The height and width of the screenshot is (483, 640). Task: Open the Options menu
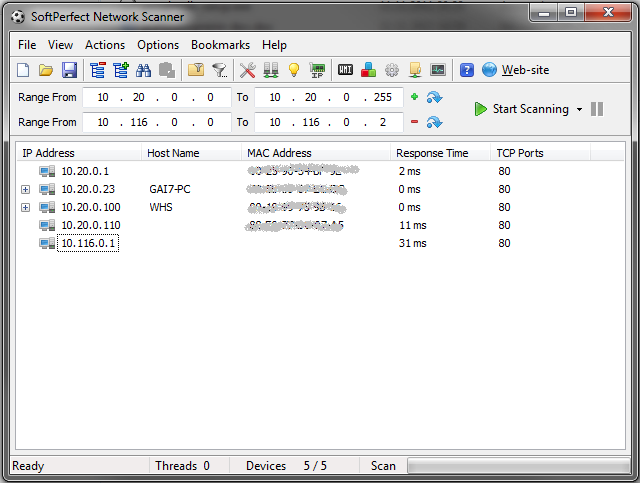(x=158, y=45)
